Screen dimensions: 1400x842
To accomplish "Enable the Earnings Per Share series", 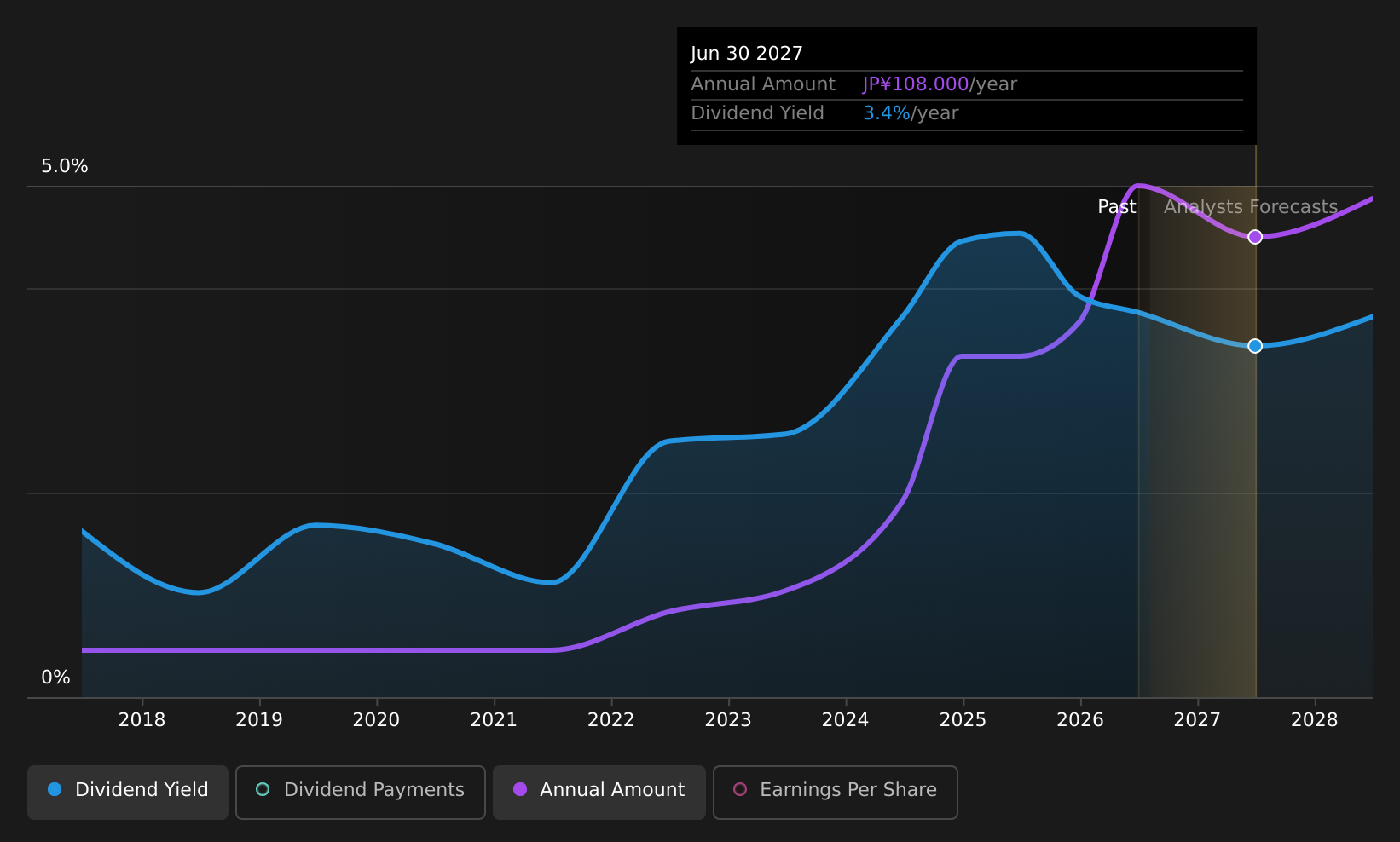I will tap(835, 792).
